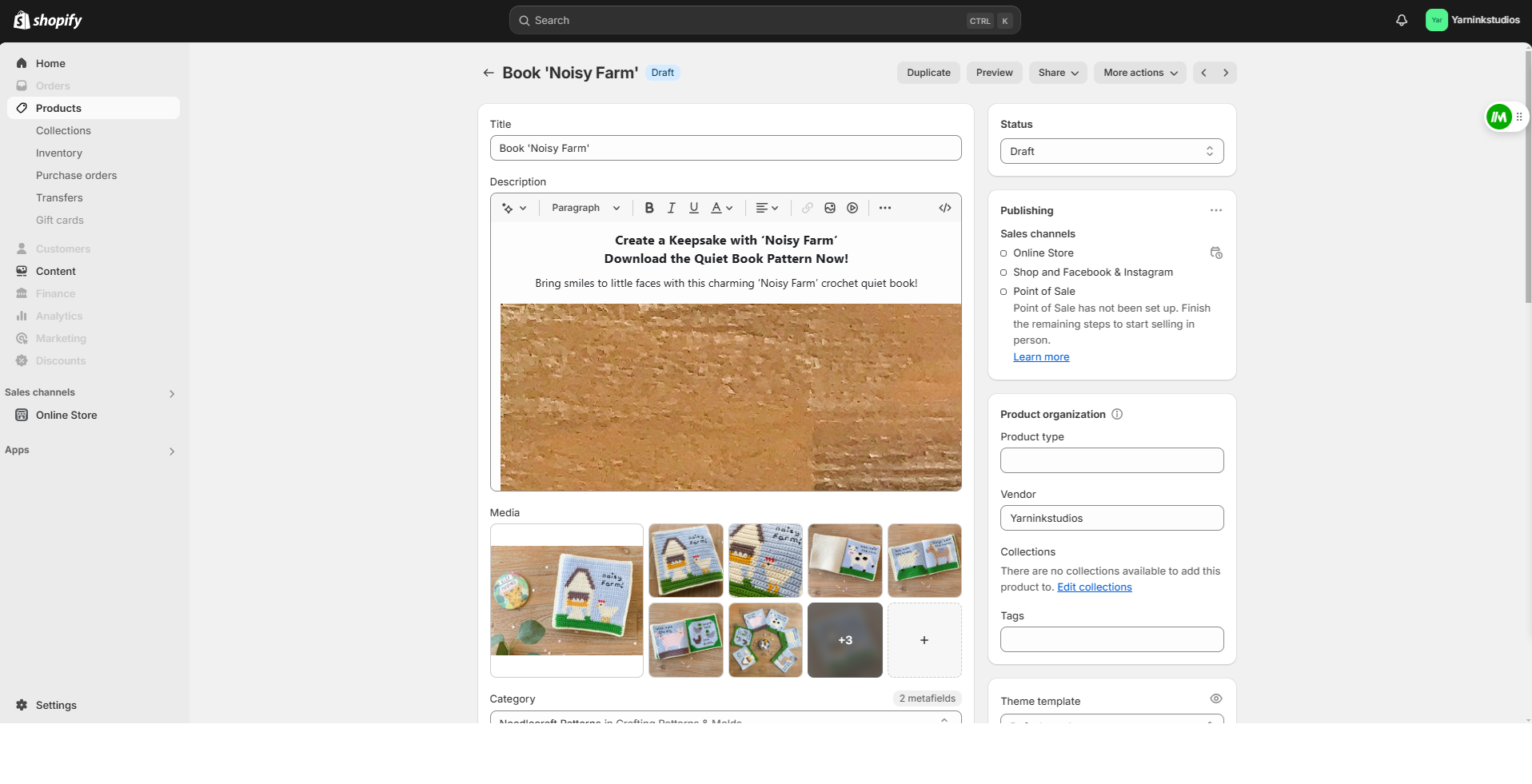
Task: Go to the previous product
Action: 1204,73
